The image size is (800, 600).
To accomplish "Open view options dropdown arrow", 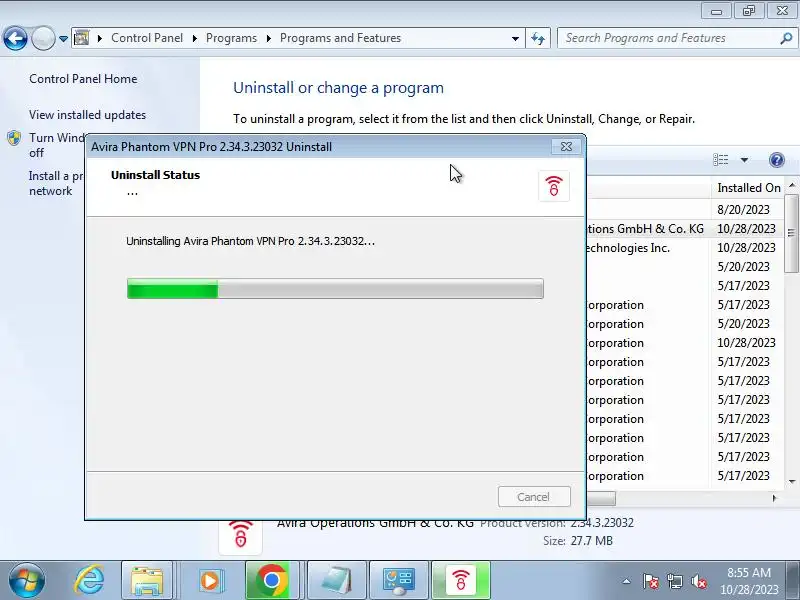I will point(744,160).
